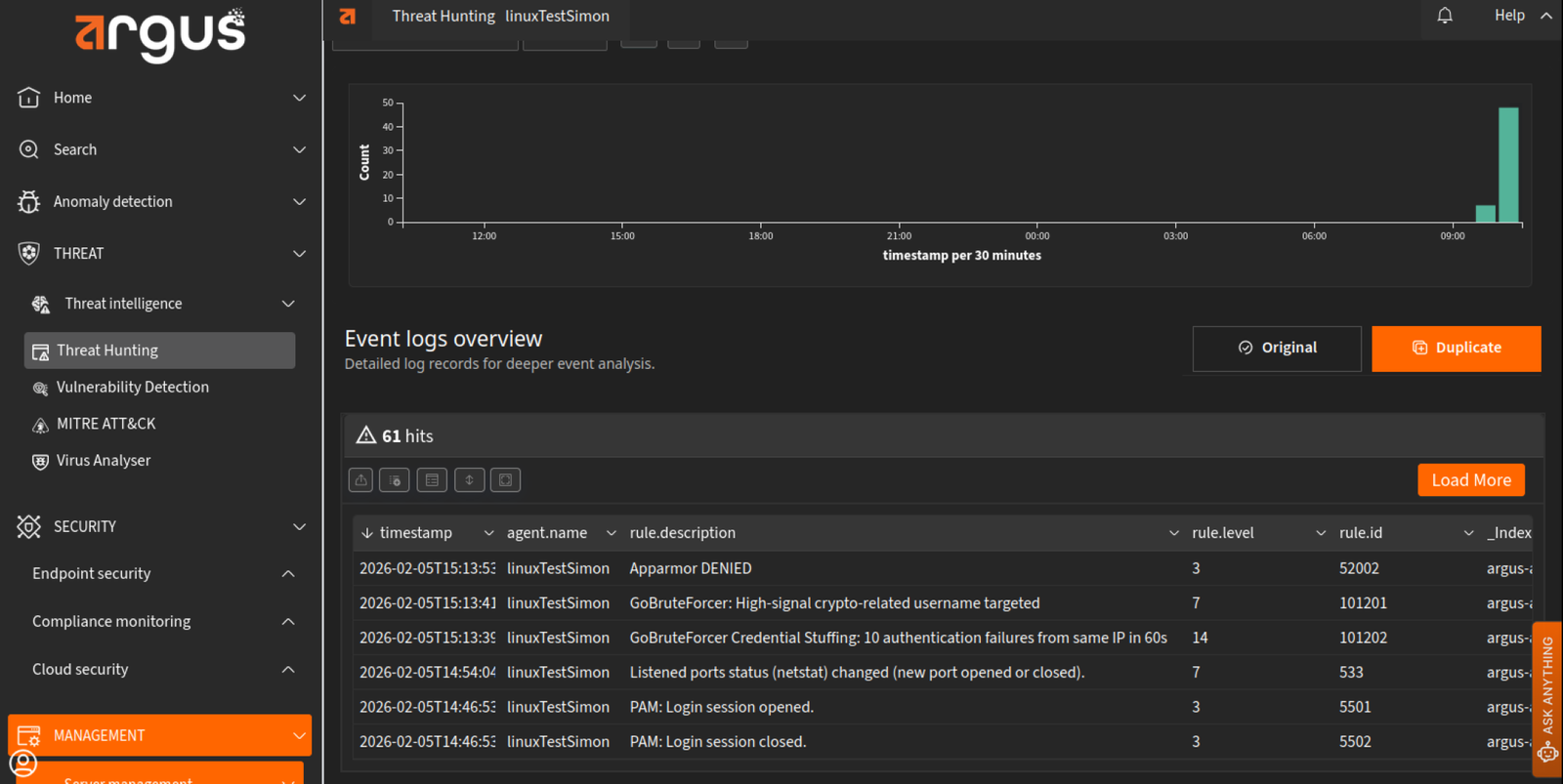Screen dimensions: 1563x784
Task: Select the GoBruteForcer Credential Stuffing log row
Action: [898, 638]
